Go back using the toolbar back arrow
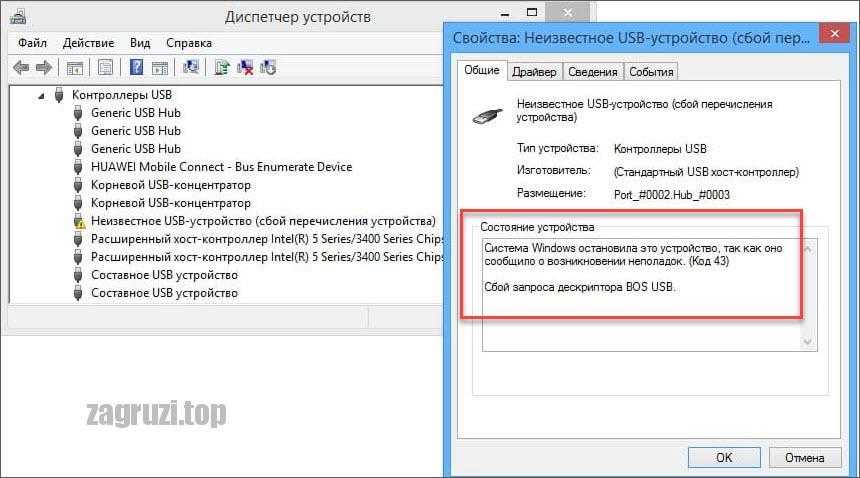The height and width of the screenshot is (478, 860). tap(21, 68)
